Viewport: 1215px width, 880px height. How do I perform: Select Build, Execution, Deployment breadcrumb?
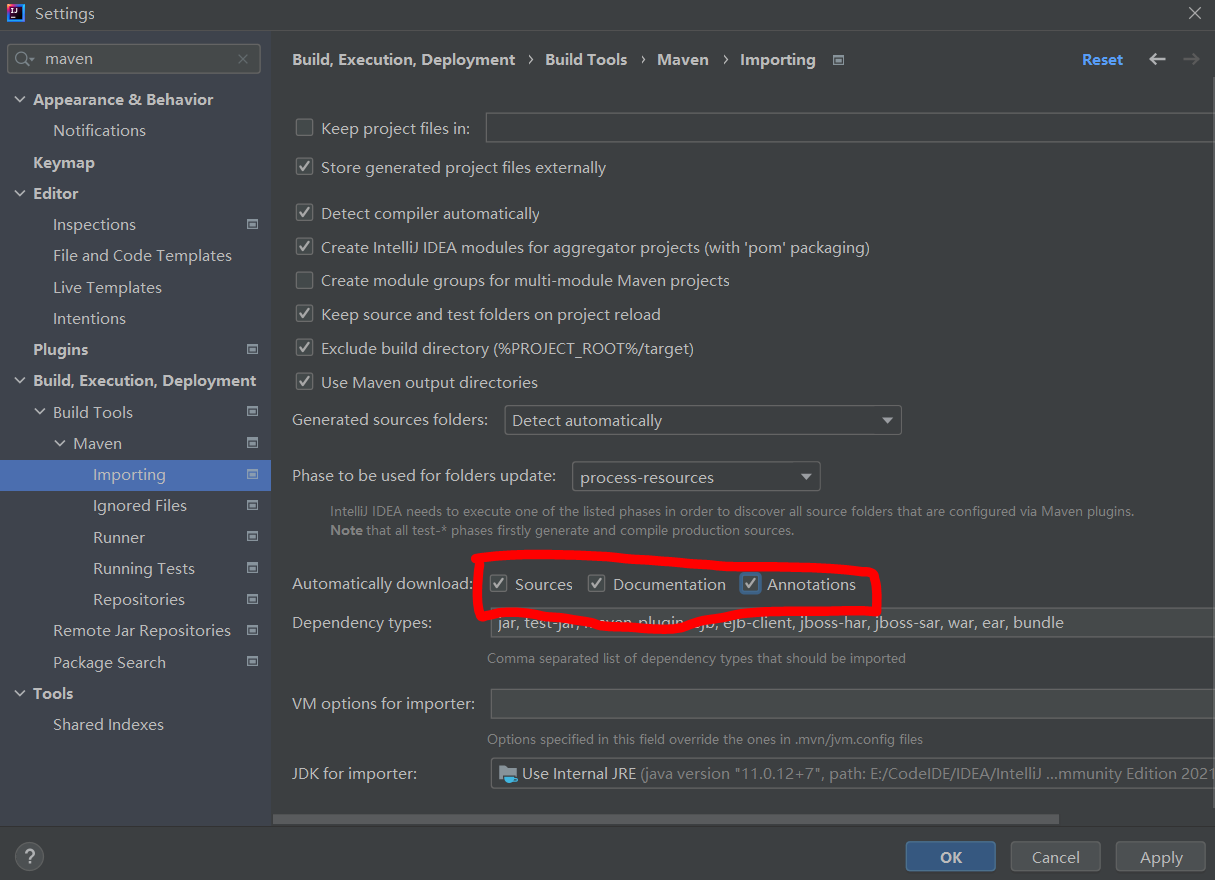[x=404, y=60]
